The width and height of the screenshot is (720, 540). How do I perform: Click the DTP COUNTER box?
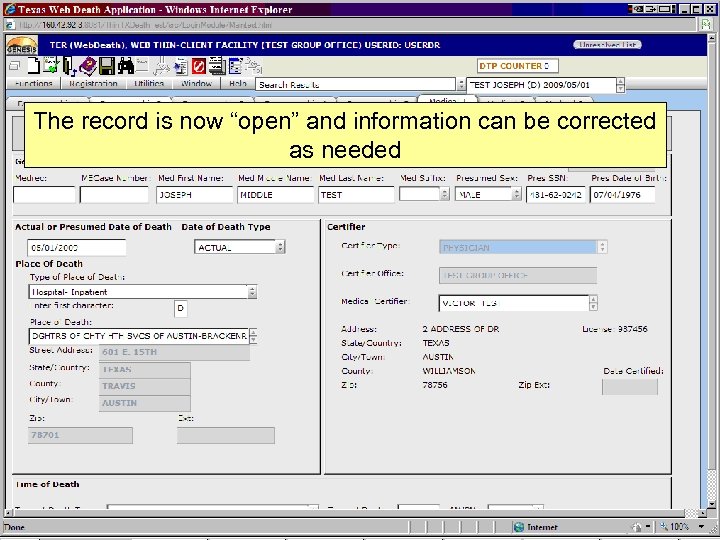(x=518, y=66)
